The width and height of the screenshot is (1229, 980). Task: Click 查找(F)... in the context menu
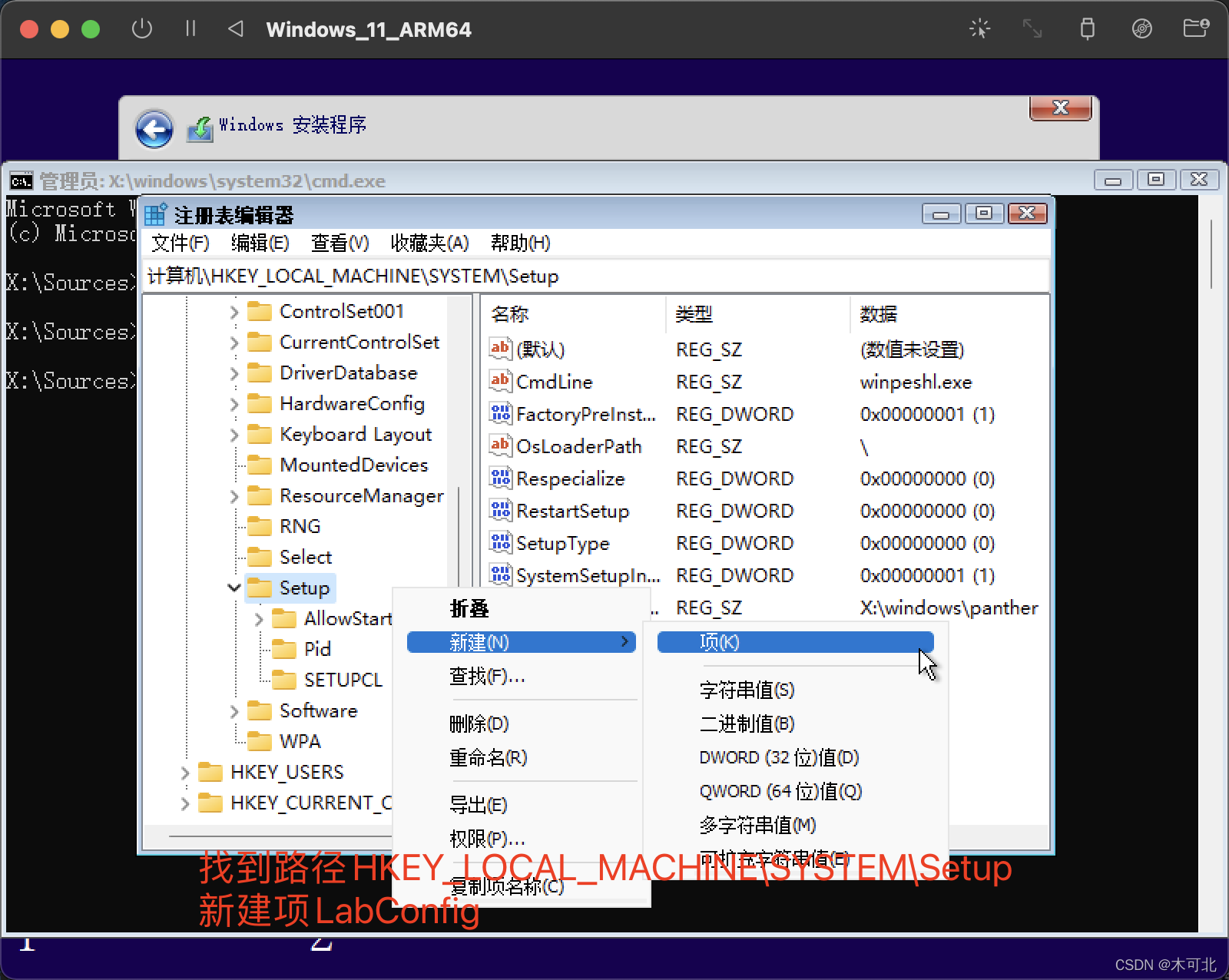click(487, 676)
